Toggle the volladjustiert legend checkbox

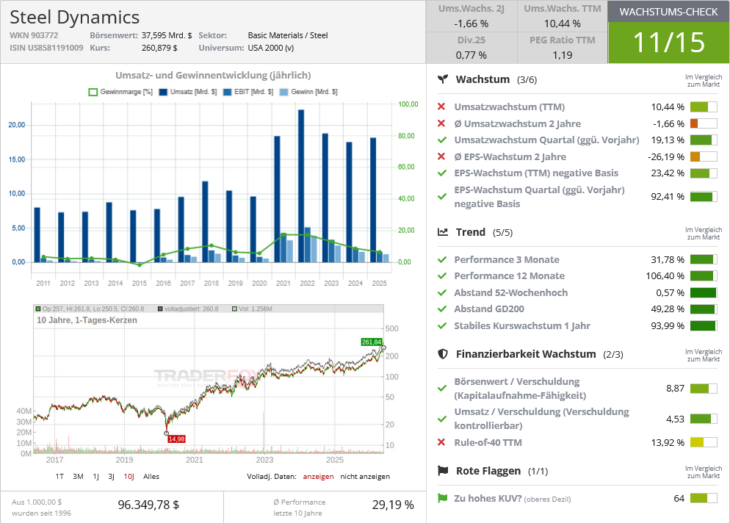tap(160, 309)
